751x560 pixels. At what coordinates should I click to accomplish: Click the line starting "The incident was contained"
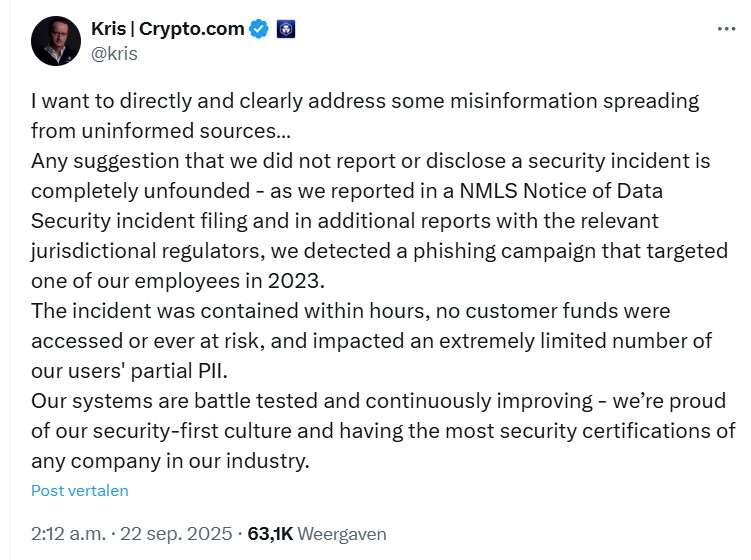(x=350, y=311)
